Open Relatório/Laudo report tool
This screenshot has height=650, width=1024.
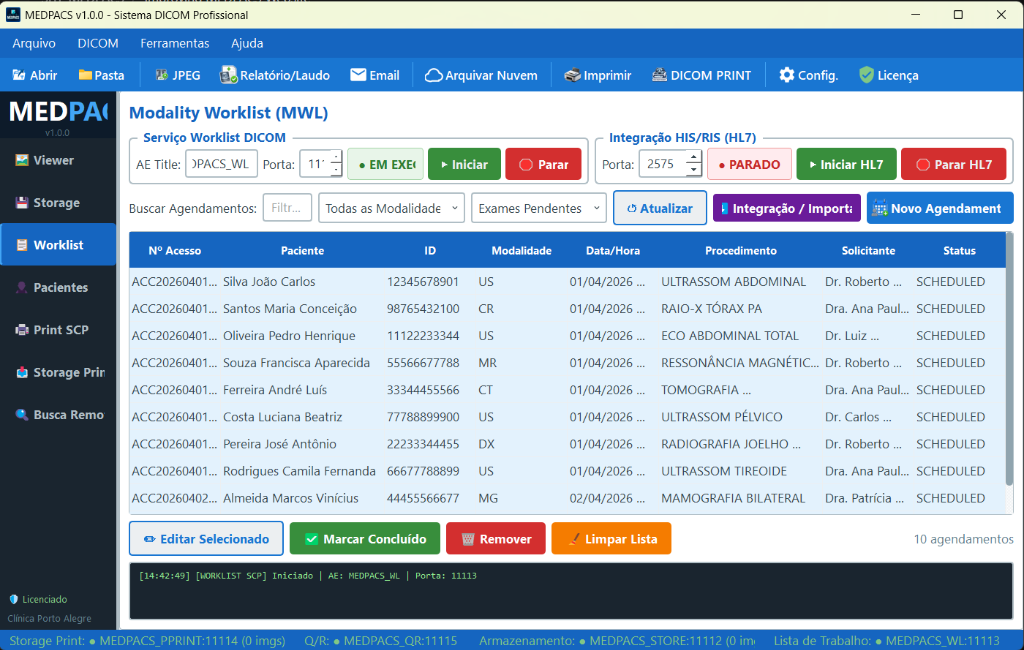274,75
